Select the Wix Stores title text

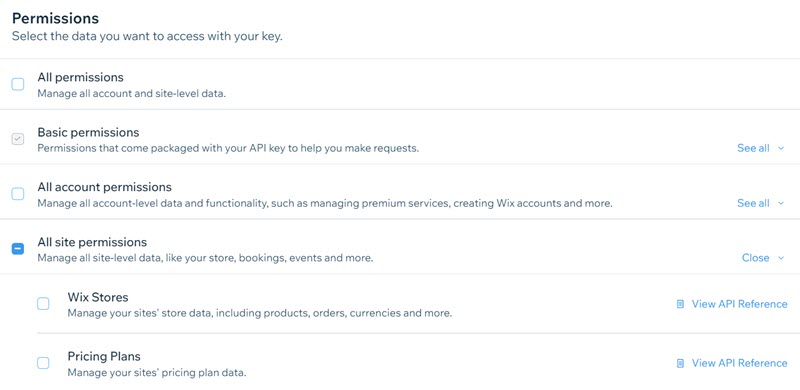coord(98,297)
